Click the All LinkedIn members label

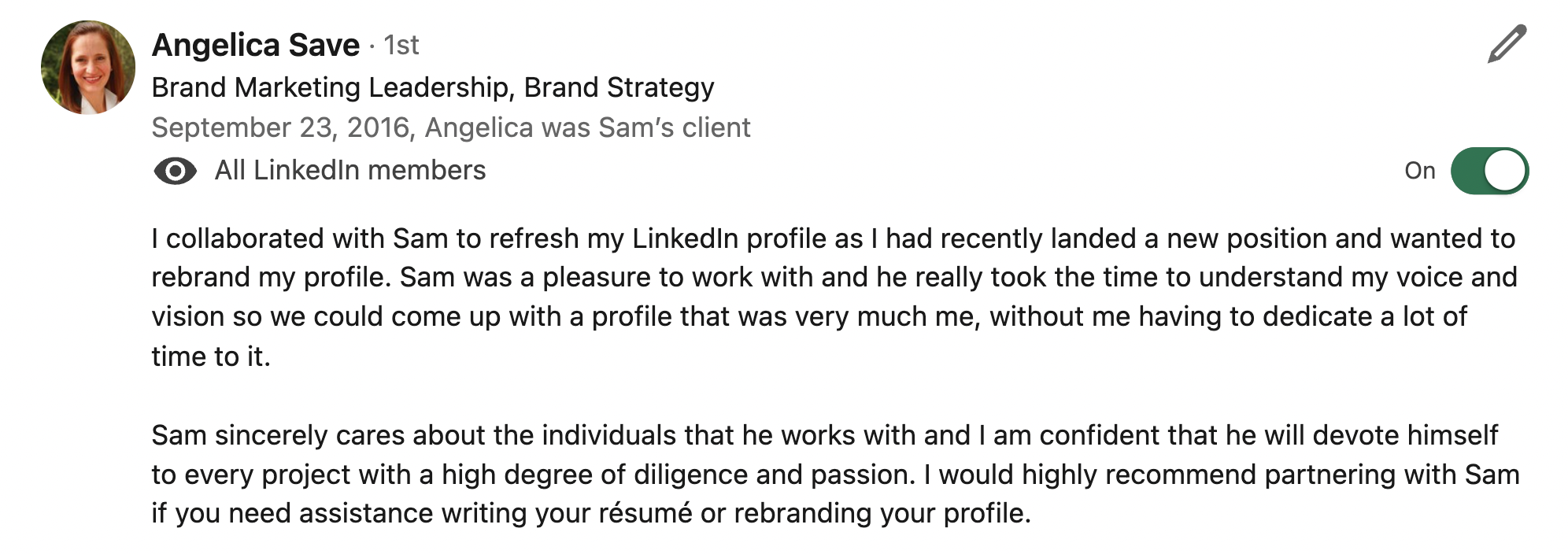tap(350, 170)
